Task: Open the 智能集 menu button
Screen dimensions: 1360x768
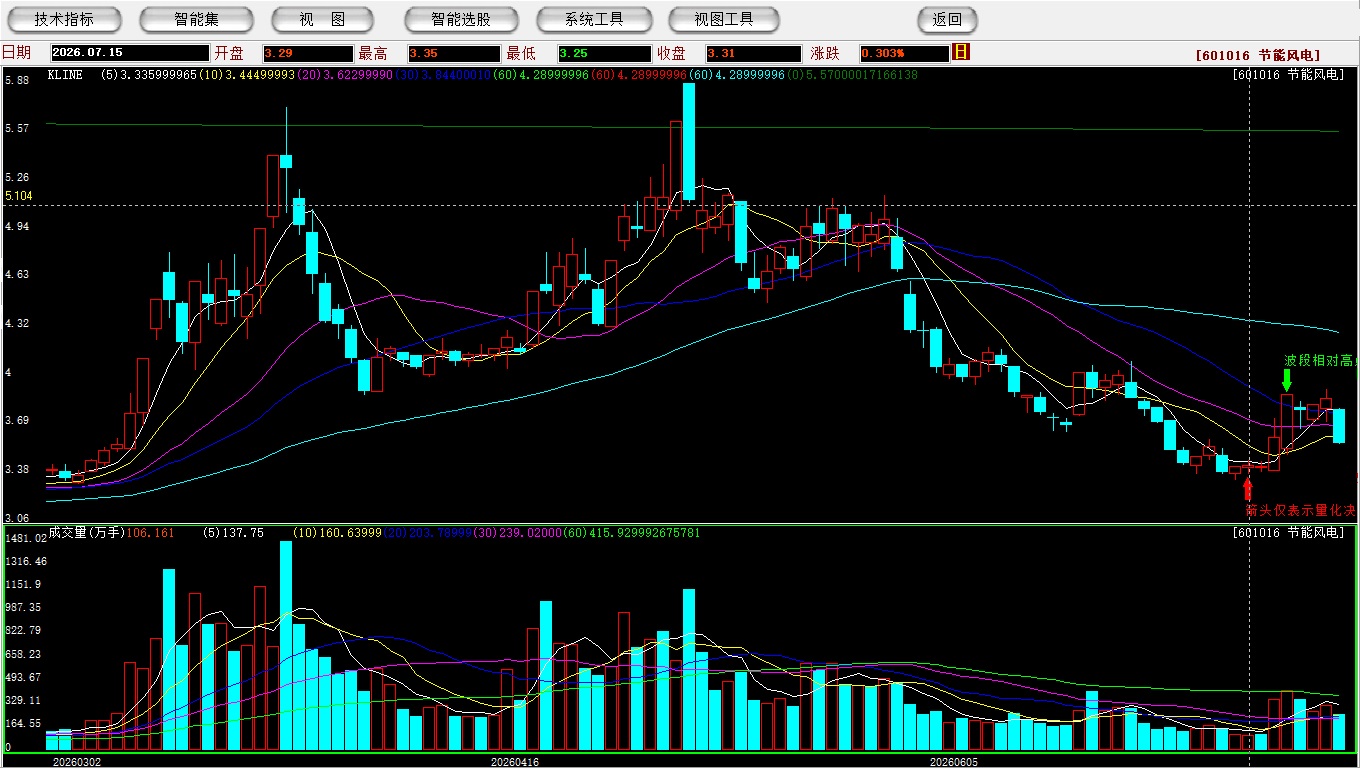Action: 197,19
